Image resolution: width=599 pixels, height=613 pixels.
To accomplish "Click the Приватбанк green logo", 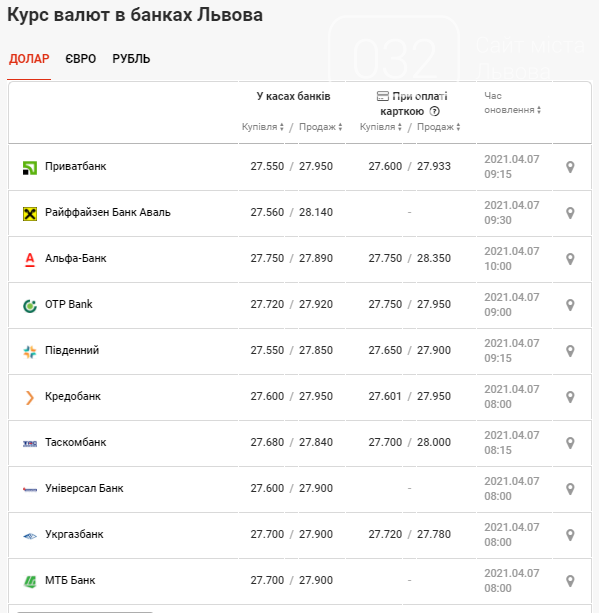I will (30, 168).
